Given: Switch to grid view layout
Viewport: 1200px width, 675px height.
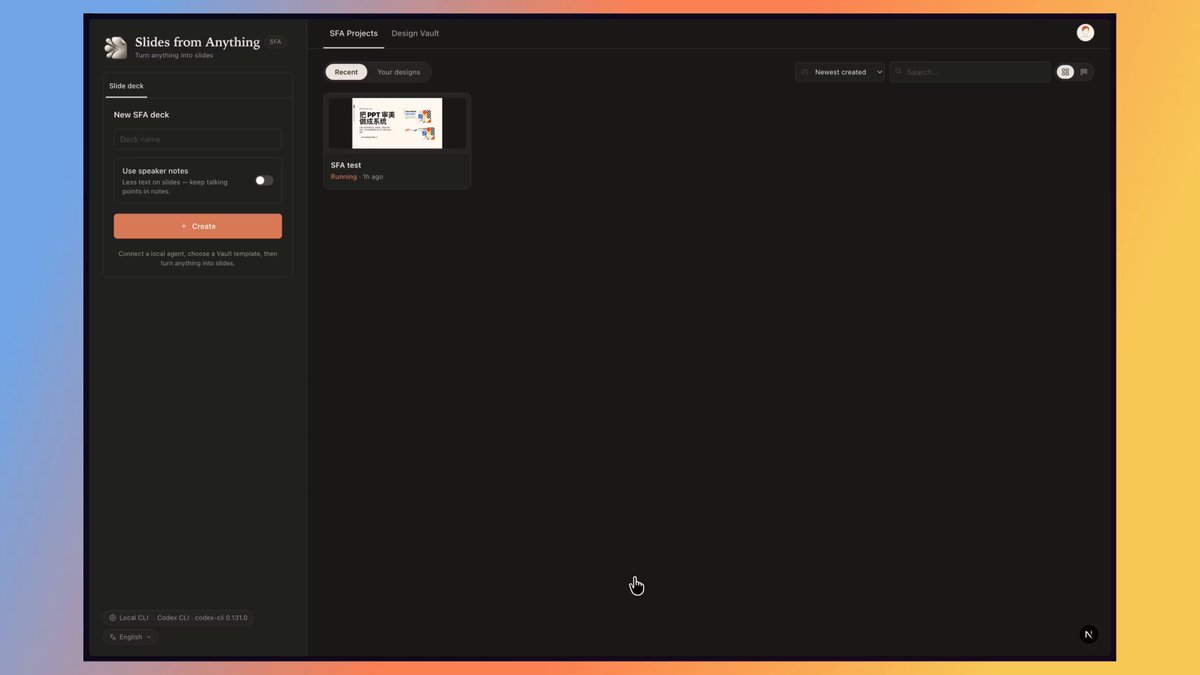Looking at the screenshot, I should pyautogui.click(x=1066, y=72).
